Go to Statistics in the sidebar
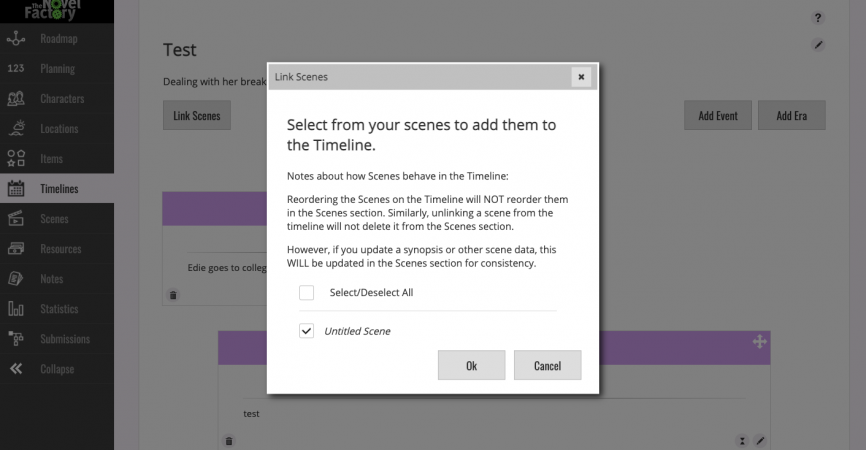This screenshot has width=866, height=450. [x=59, y=309]
